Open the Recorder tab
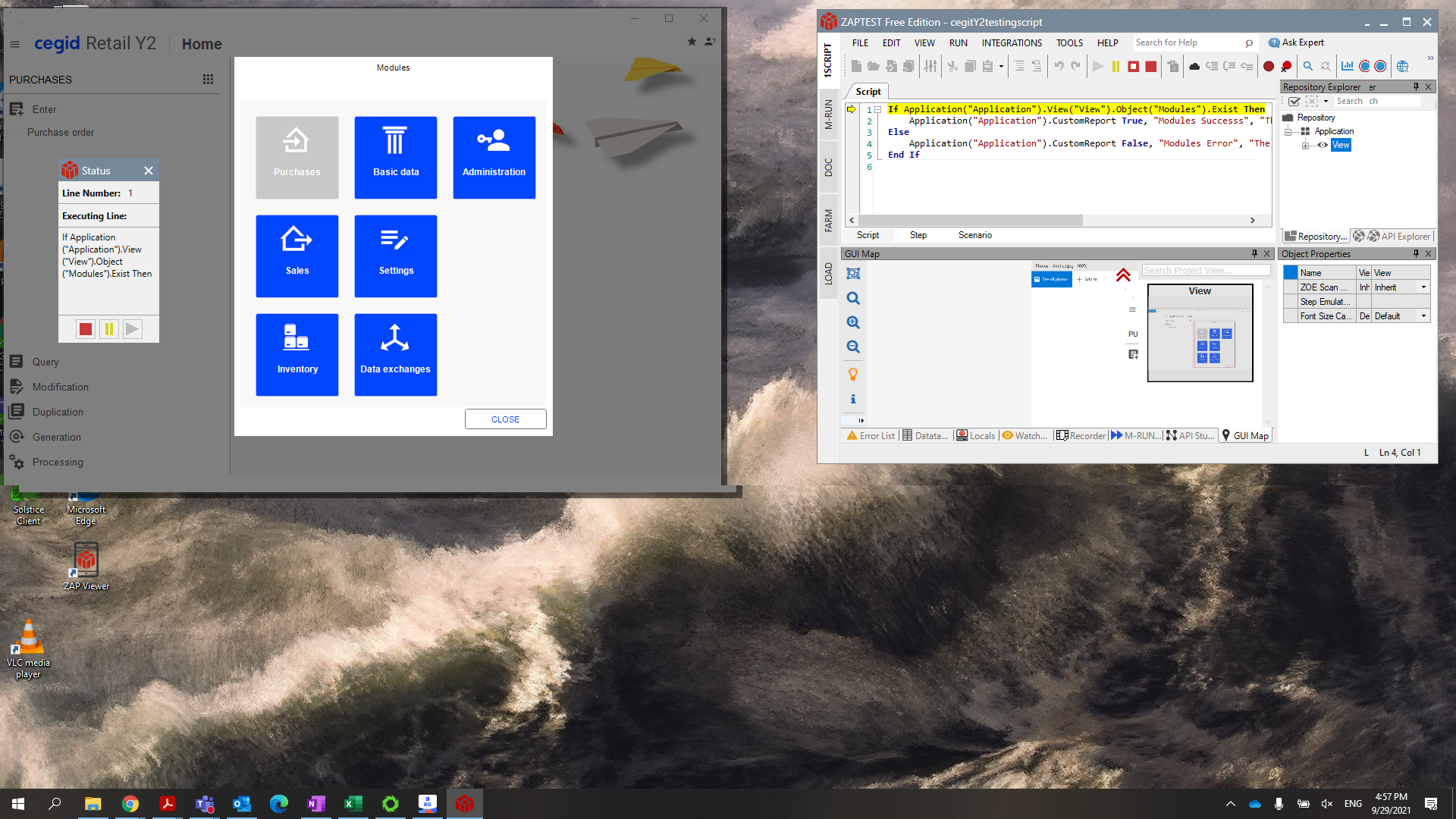Screen dimensions: 1456x819 pyautogui.click(x=1081, y=436)
